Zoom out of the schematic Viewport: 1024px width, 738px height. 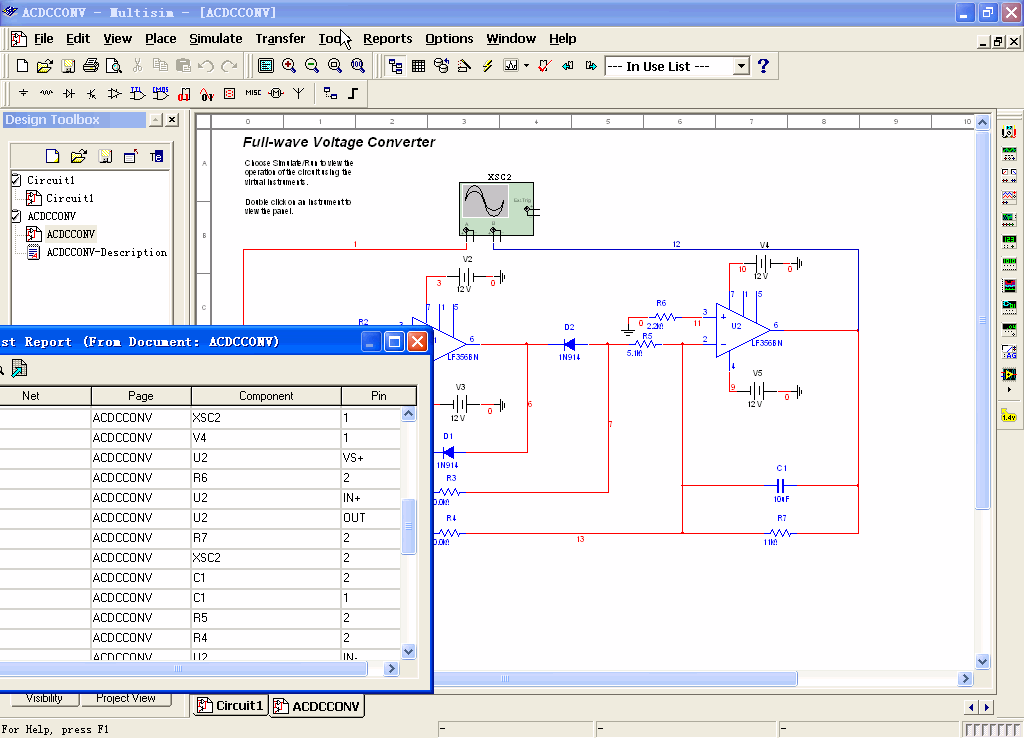312,65
